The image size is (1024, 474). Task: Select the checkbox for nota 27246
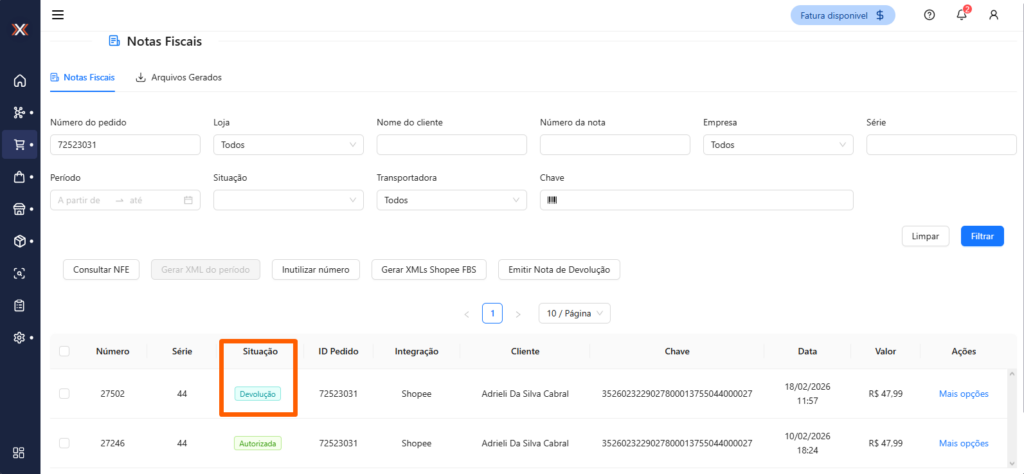64,443
